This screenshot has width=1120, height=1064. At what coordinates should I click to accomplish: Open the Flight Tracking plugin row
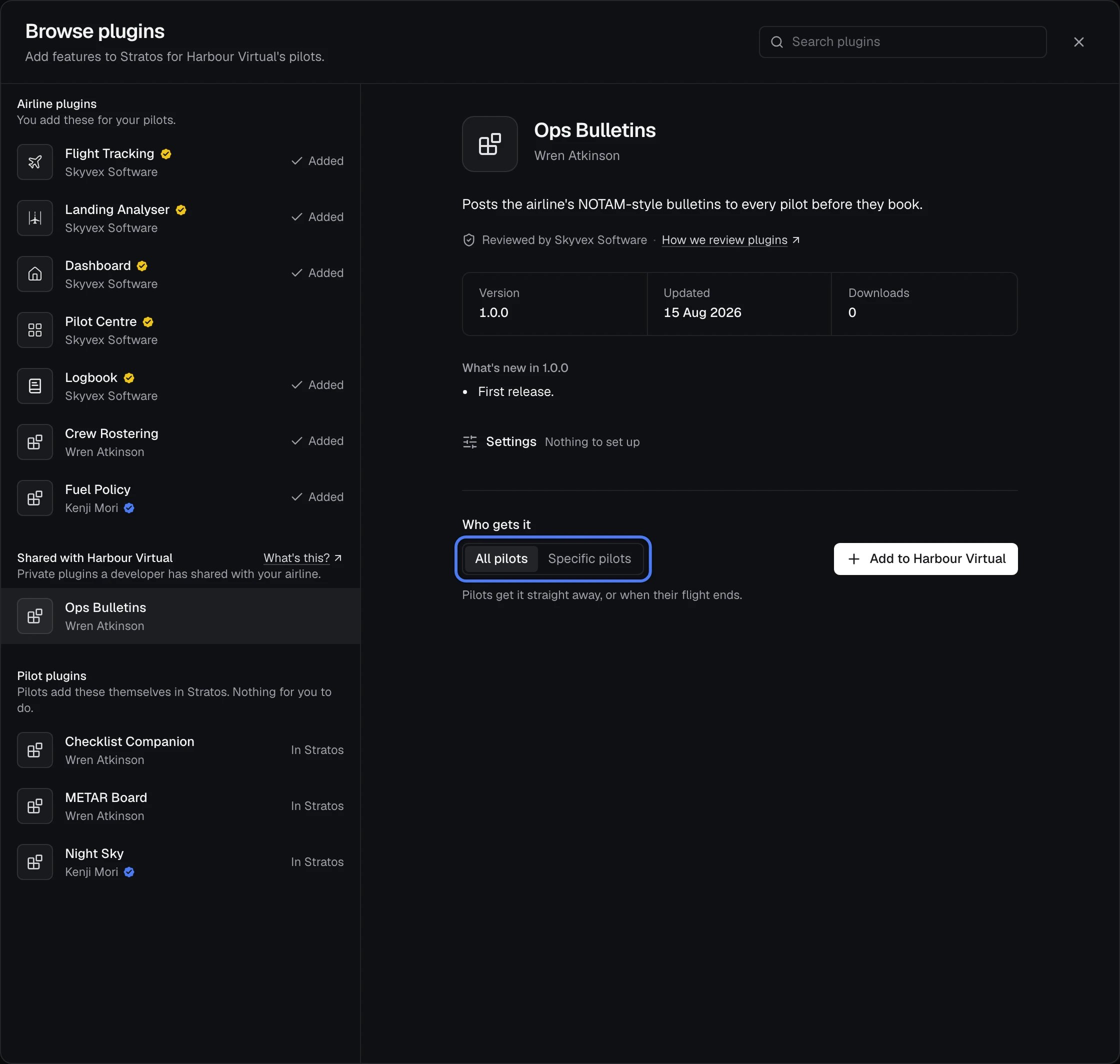pyautogui.click(x=180, y=162)
